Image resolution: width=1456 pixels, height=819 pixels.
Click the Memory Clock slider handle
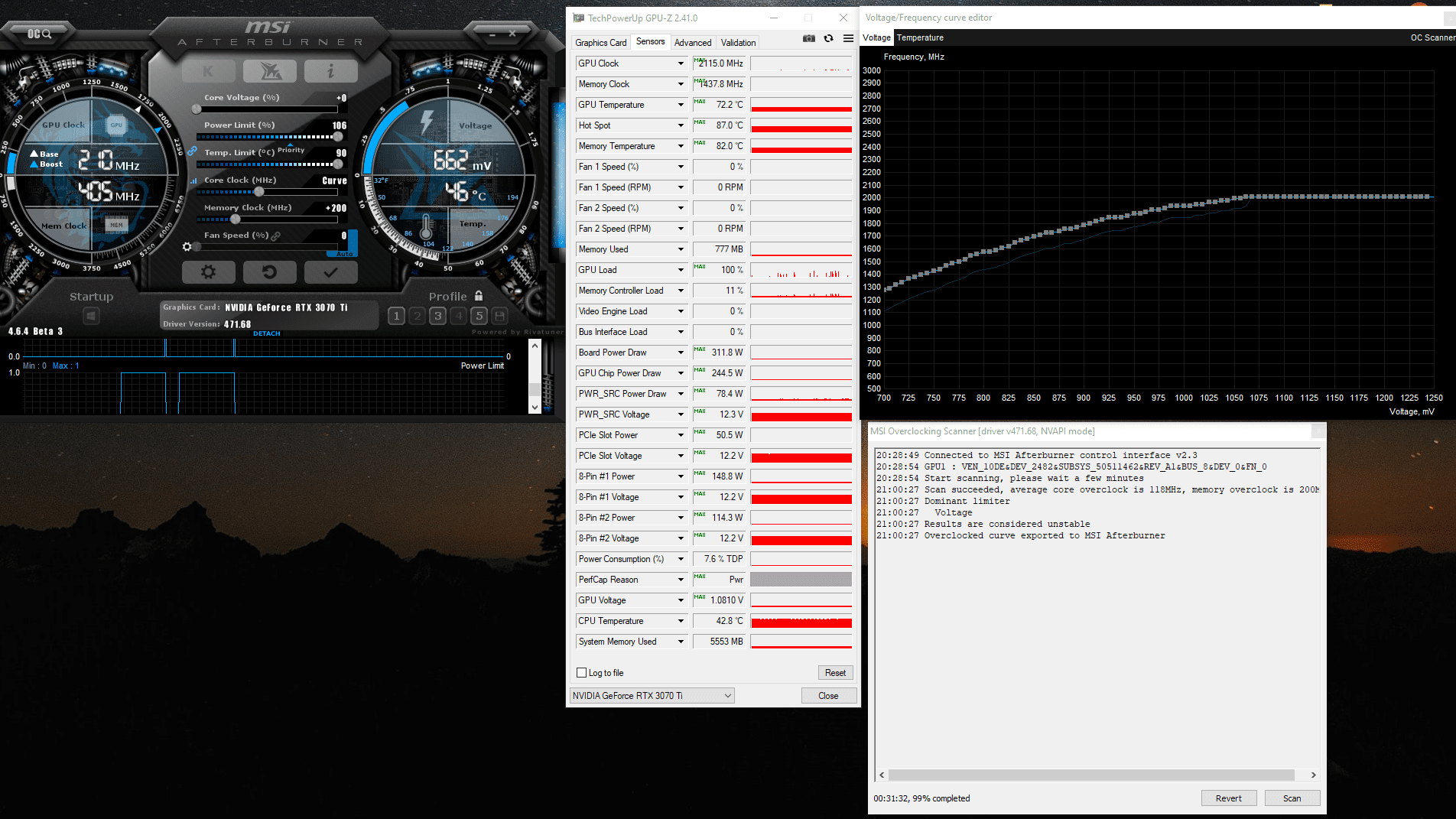click(x=236, y=219)
